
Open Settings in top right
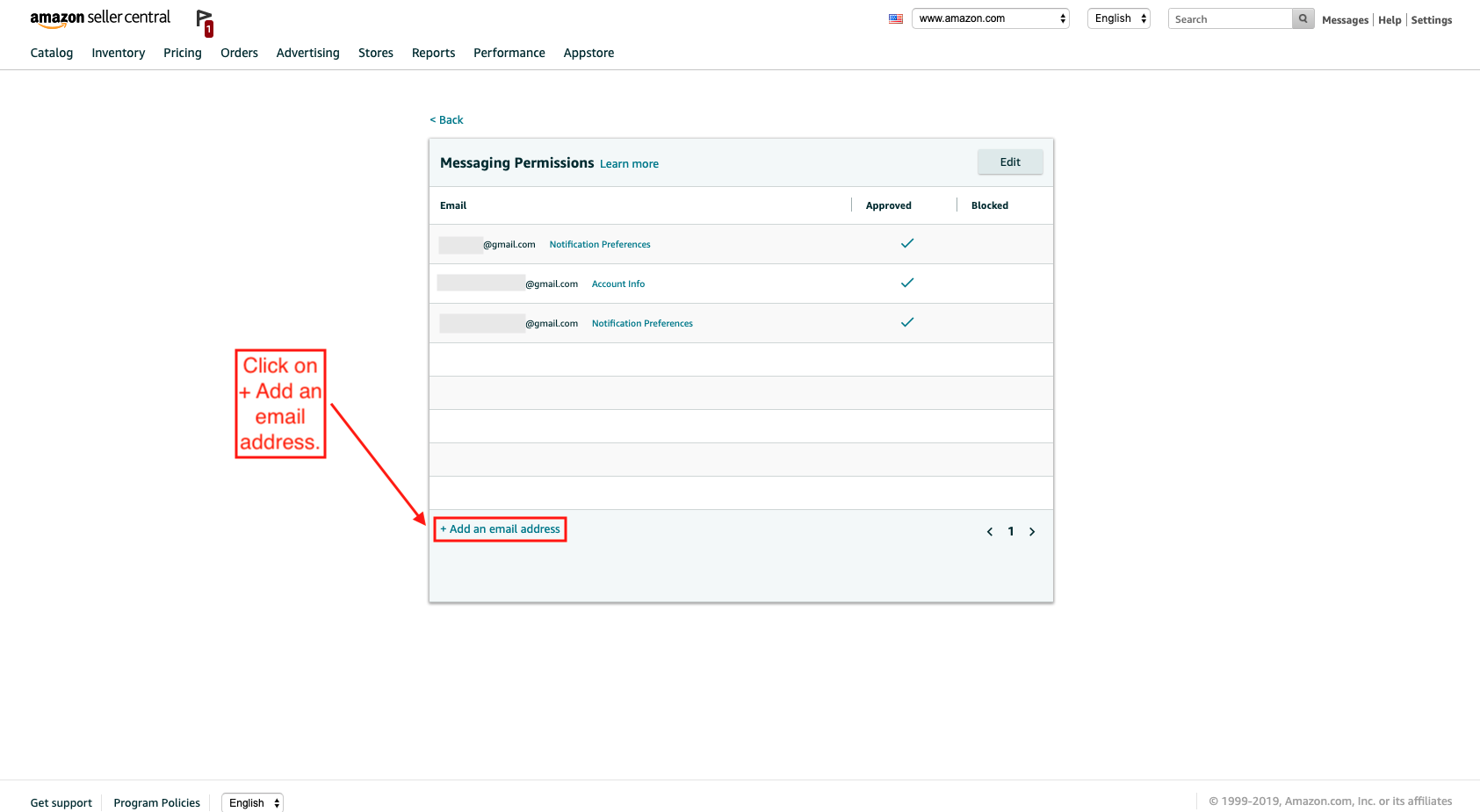(x=1431, y=20)
